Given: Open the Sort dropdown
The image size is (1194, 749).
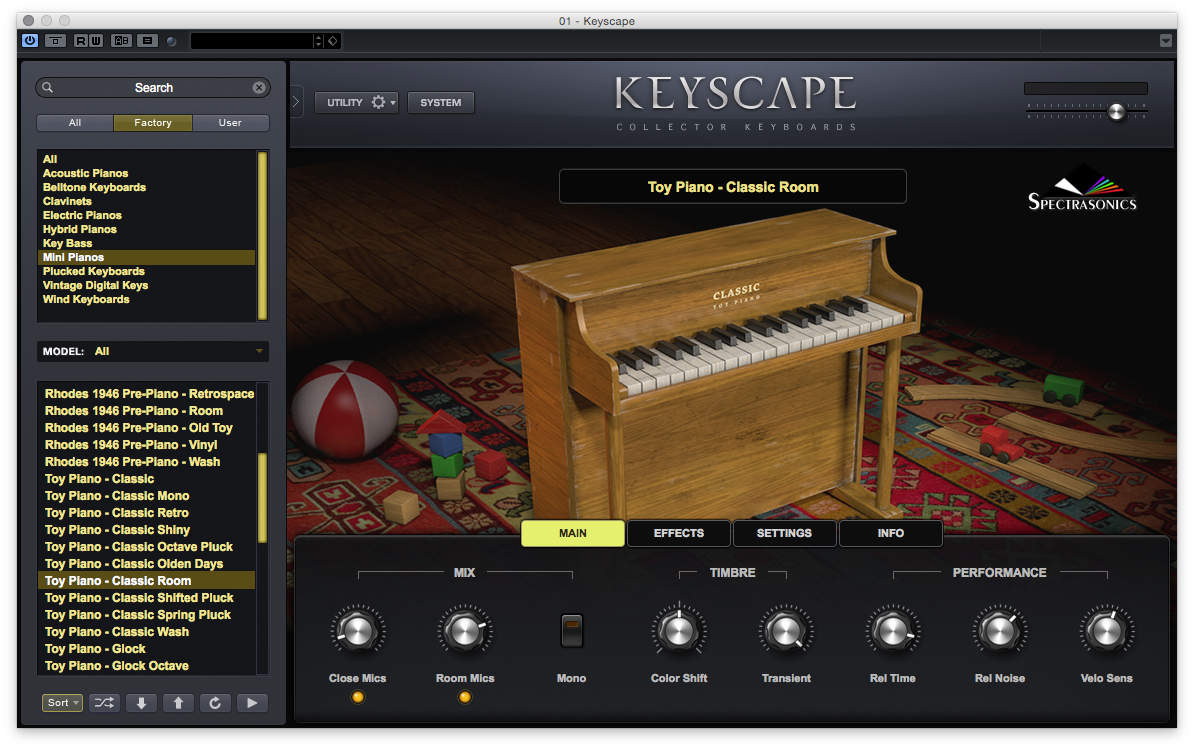Looking at the screenshot, I should [x=62, y=703].
